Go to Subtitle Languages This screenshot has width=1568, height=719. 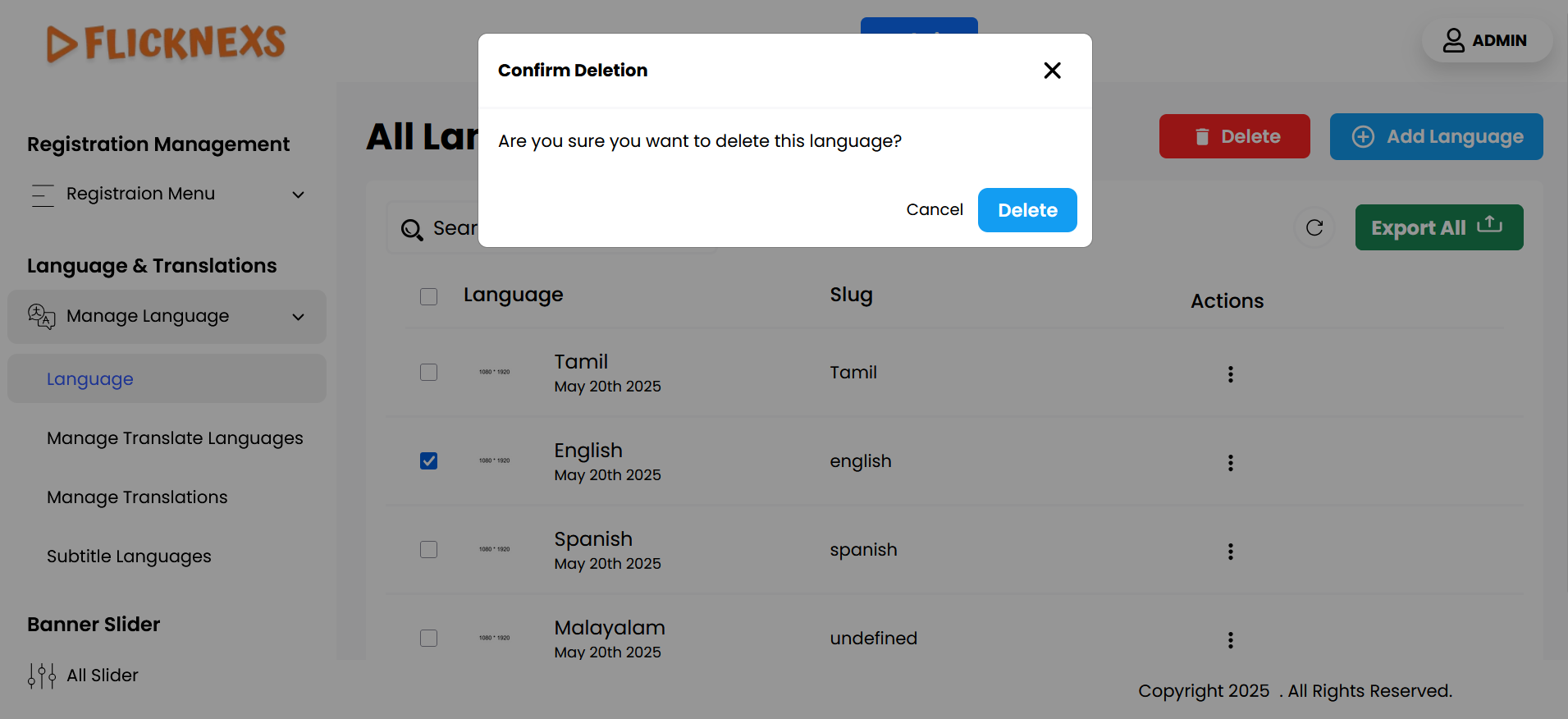pyautogui.click(x=129, y=556)
